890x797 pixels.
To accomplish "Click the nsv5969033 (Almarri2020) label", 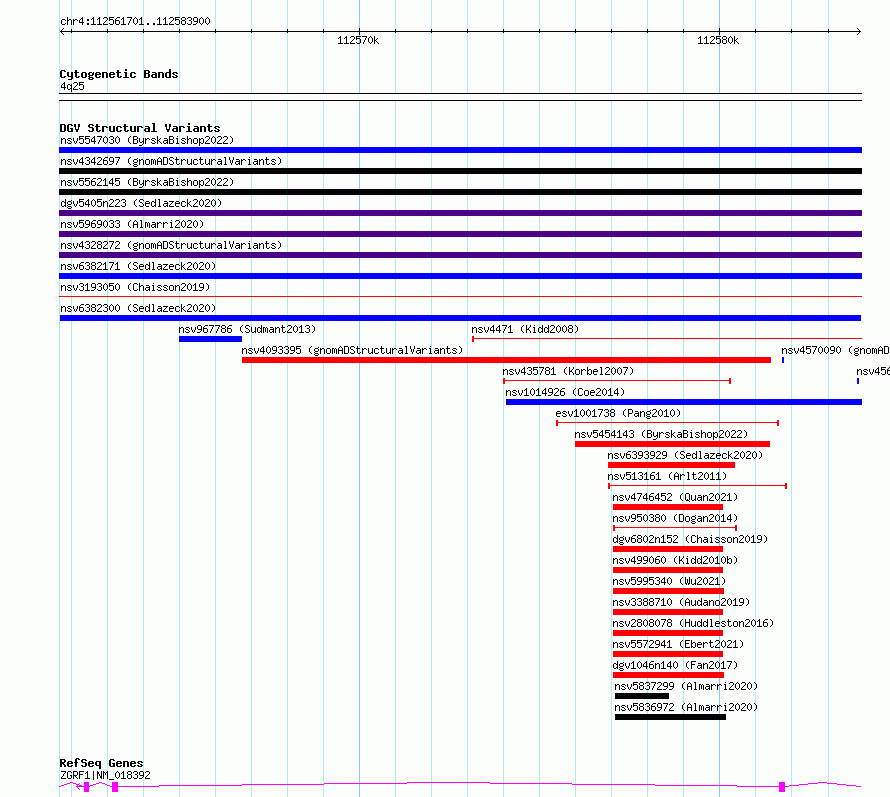I will click(132, 224).
